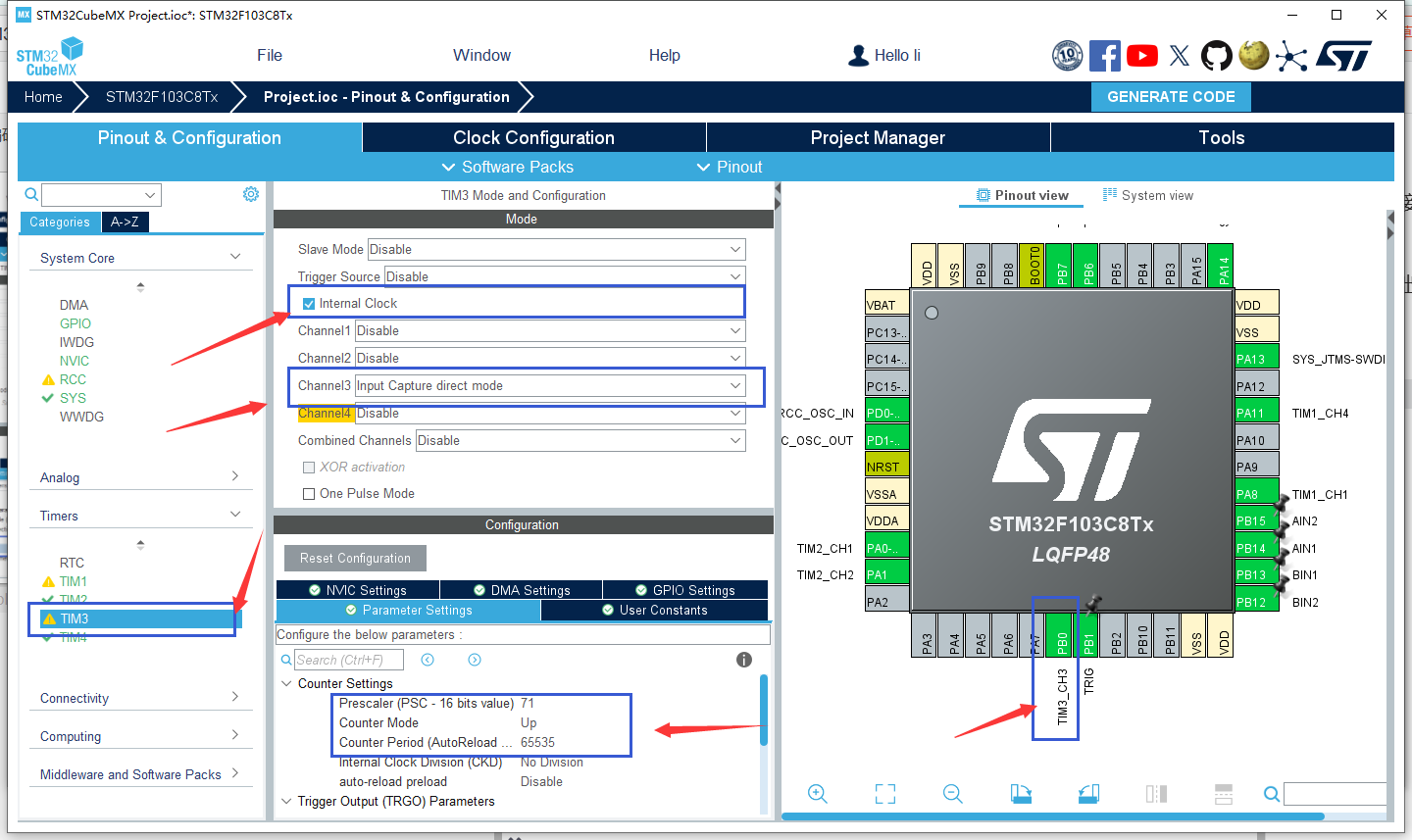Open the Help menu

pos(664,56)
